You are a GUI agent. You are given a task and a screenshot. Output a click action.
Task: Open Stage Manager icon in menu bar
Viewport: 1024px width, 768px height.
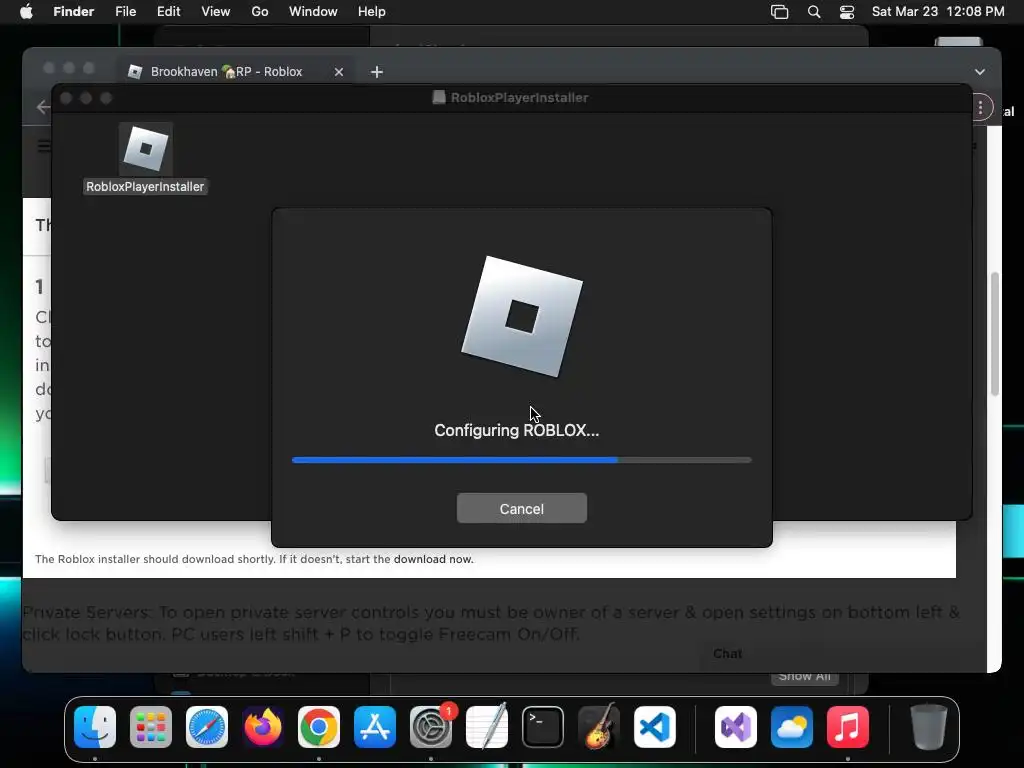[779, 12]
